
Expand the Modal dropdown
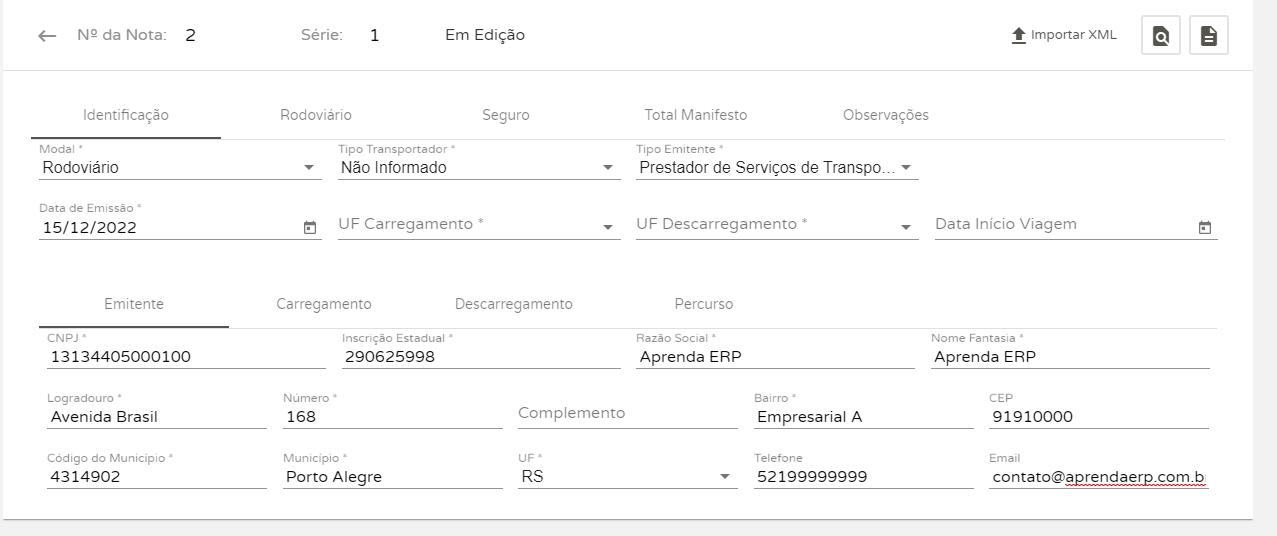[308, 168]
